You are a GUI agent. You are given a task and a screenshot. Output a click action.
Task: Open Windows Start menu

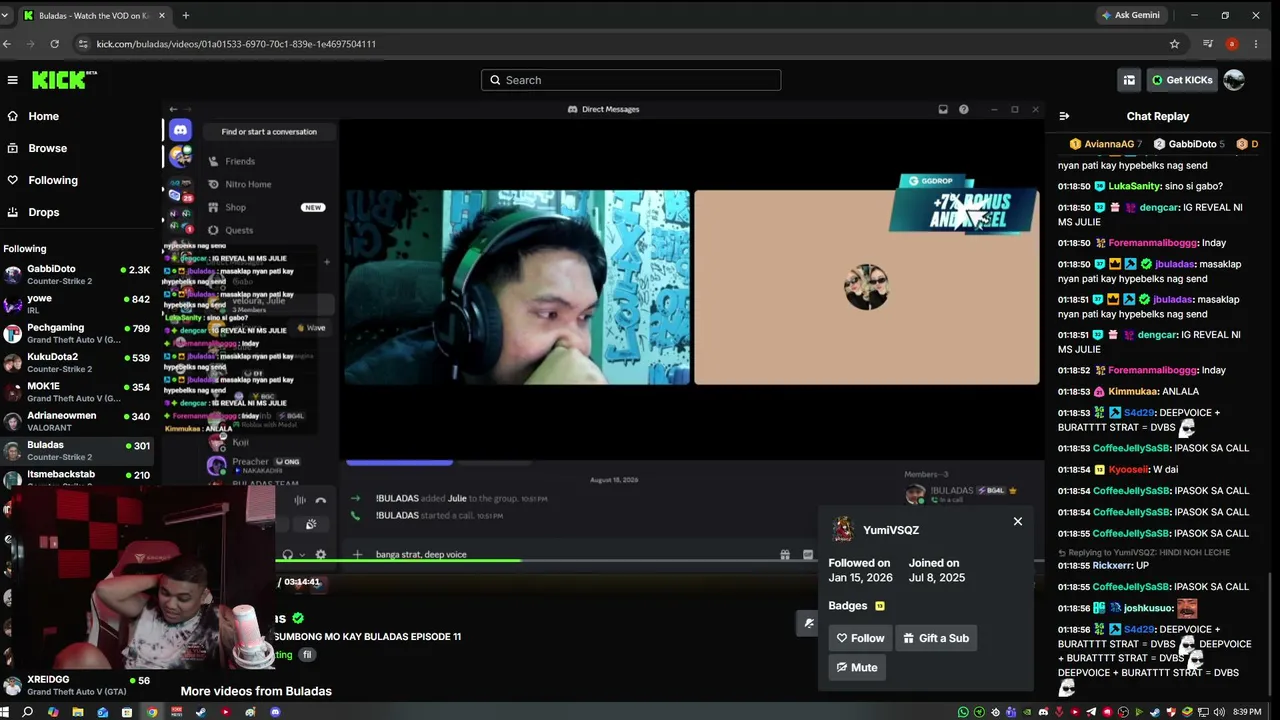pyautogui.click(x=5, y=712)
